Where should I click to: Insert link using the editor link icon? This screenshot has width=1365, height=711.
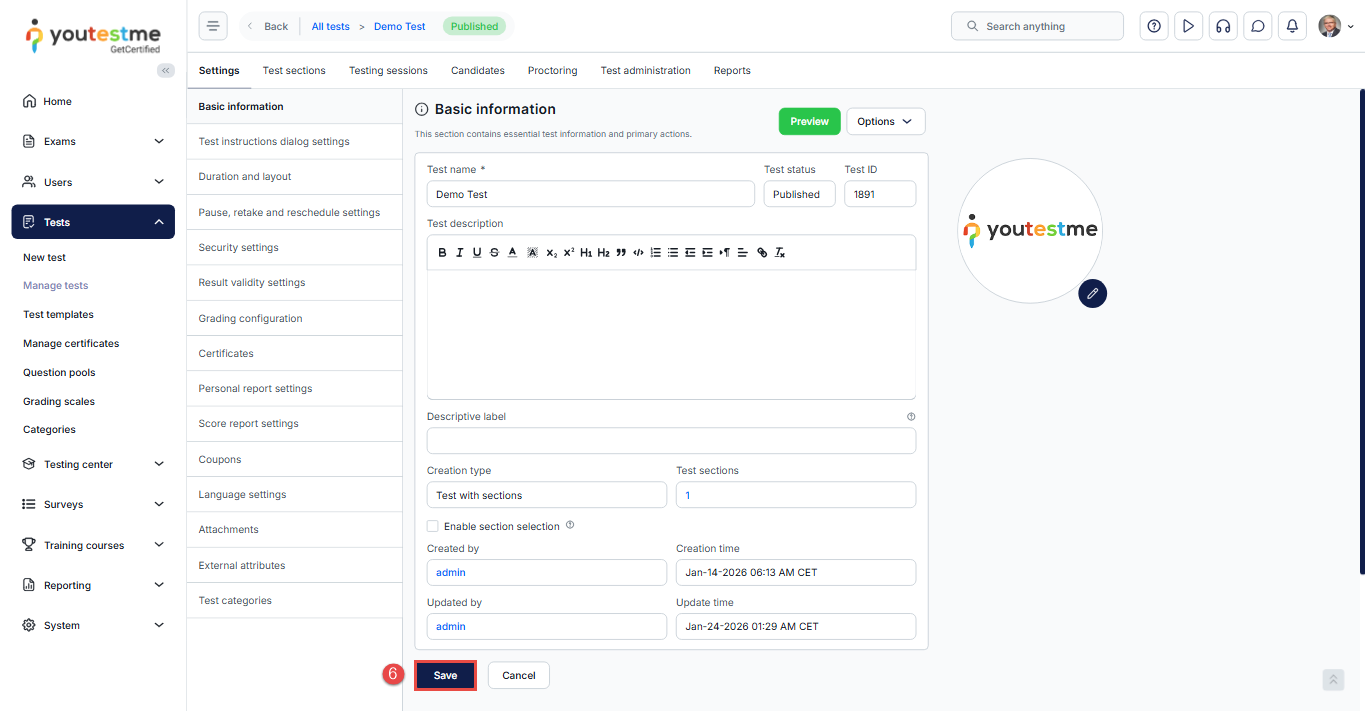click(762, 253)
